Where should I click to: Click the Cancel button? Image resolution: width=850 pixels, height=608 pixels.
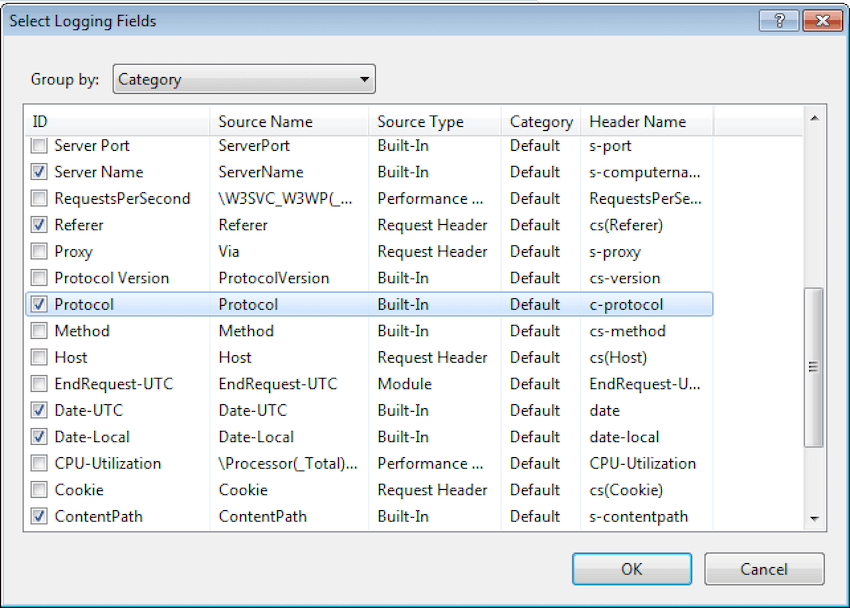point(764,569)
